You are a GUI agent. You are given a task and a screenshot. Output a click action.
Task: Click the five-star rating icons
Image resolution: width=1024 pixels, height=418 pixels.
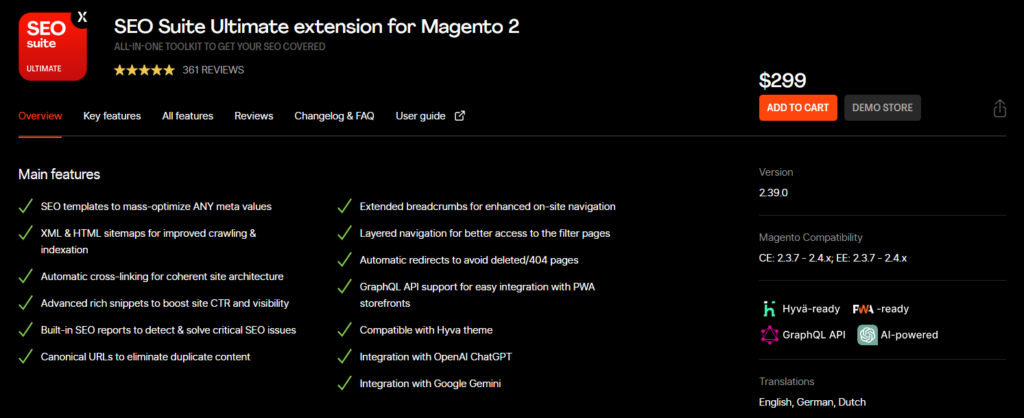coord(144,70)
